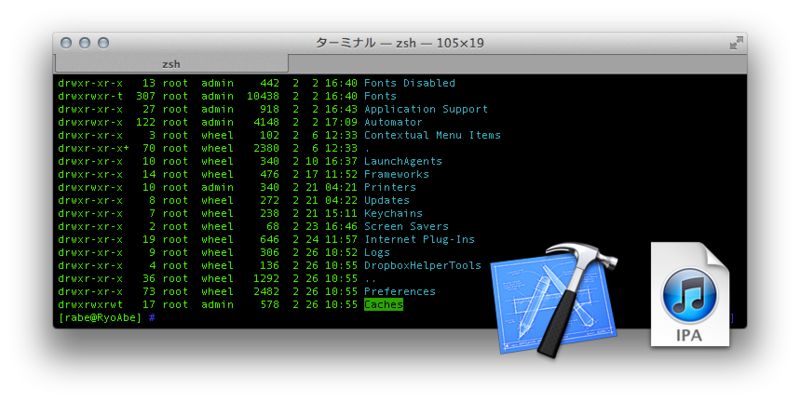800x402 pixels.
Task: Click the "LaunchAgents" directory name
Action: tap(403, 161)
